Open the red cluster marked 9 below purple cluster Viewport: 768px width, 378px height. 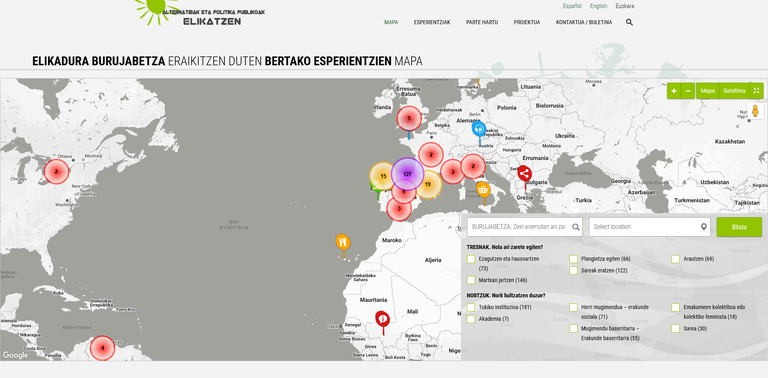(404, 192)
